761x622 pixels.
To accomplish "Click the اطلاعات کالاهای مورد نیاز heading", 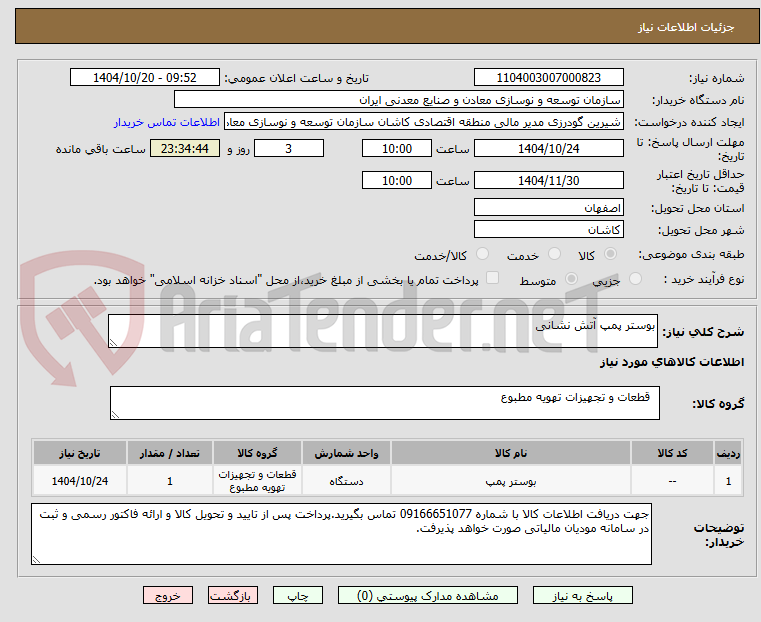I will 672,362.
